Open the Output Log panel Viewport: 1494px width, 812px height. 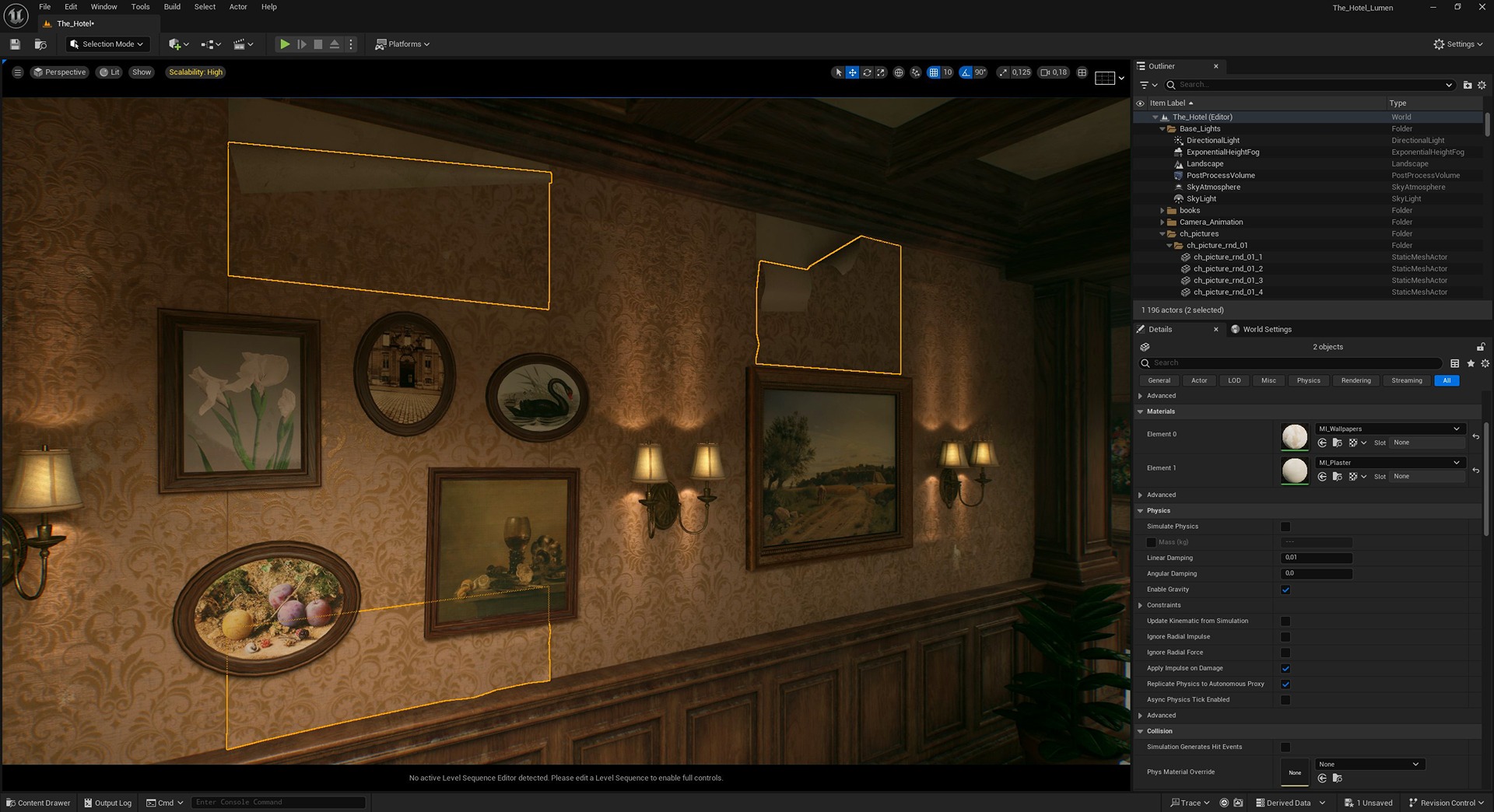pos(107,803)
